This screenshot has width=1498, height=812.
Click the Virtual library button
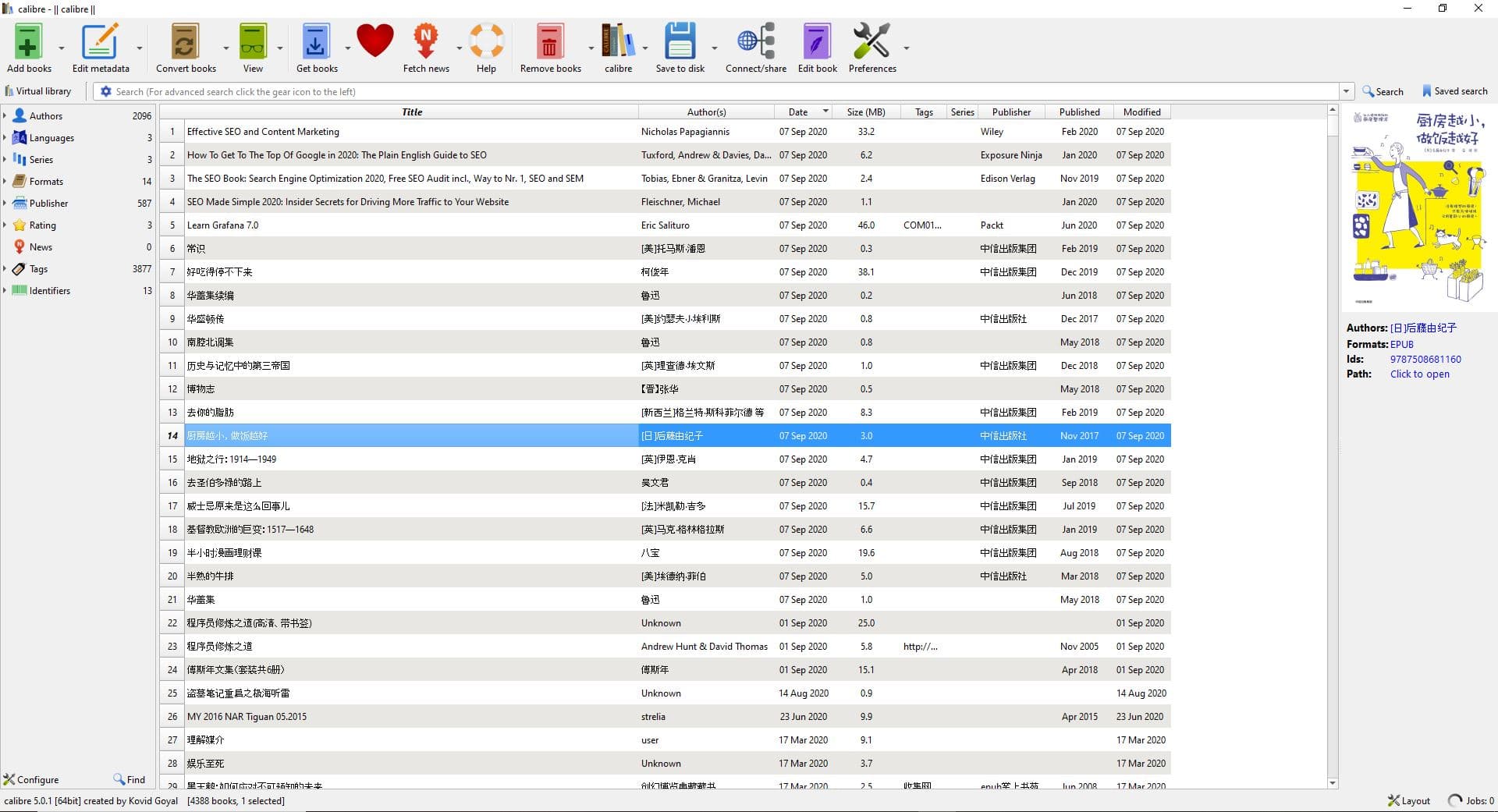[x=38, y=91]
